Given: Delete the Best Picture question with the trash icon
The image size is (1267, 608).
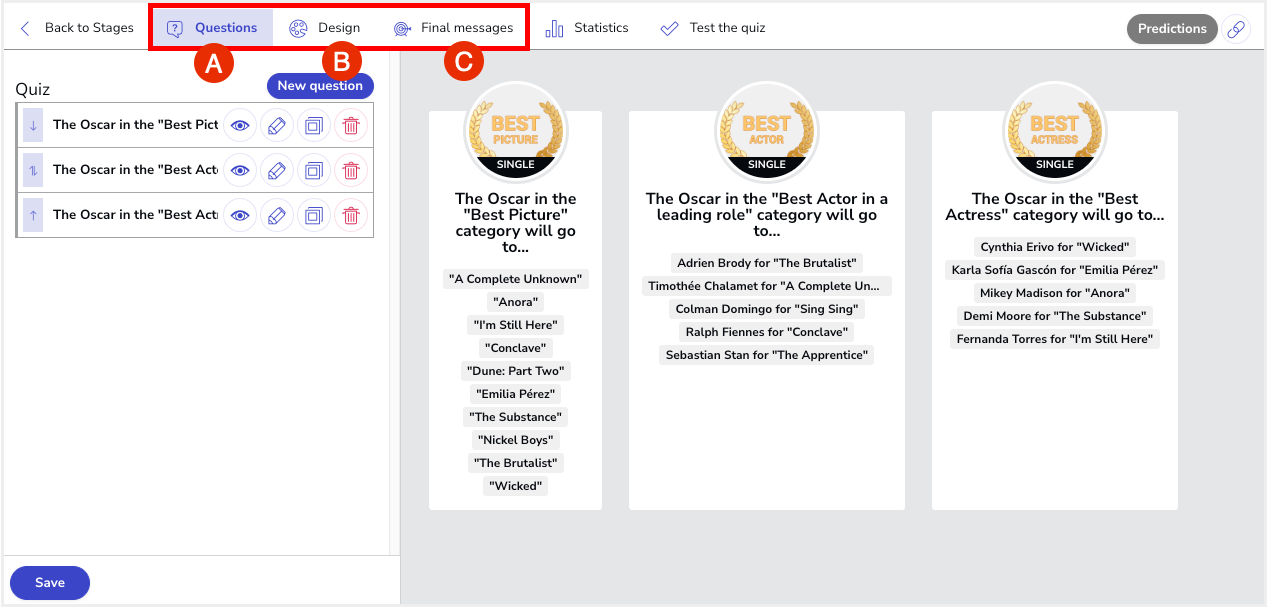Looking at the screenshot, I should pyautogui.click(x=351, y=125).
